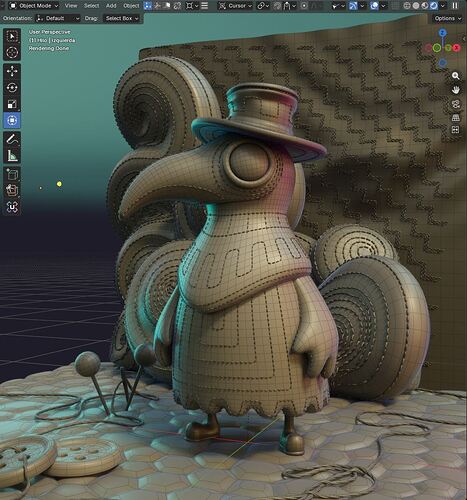
Task: Switch perspective/orthographic grid icon
Action: [455, 117]
